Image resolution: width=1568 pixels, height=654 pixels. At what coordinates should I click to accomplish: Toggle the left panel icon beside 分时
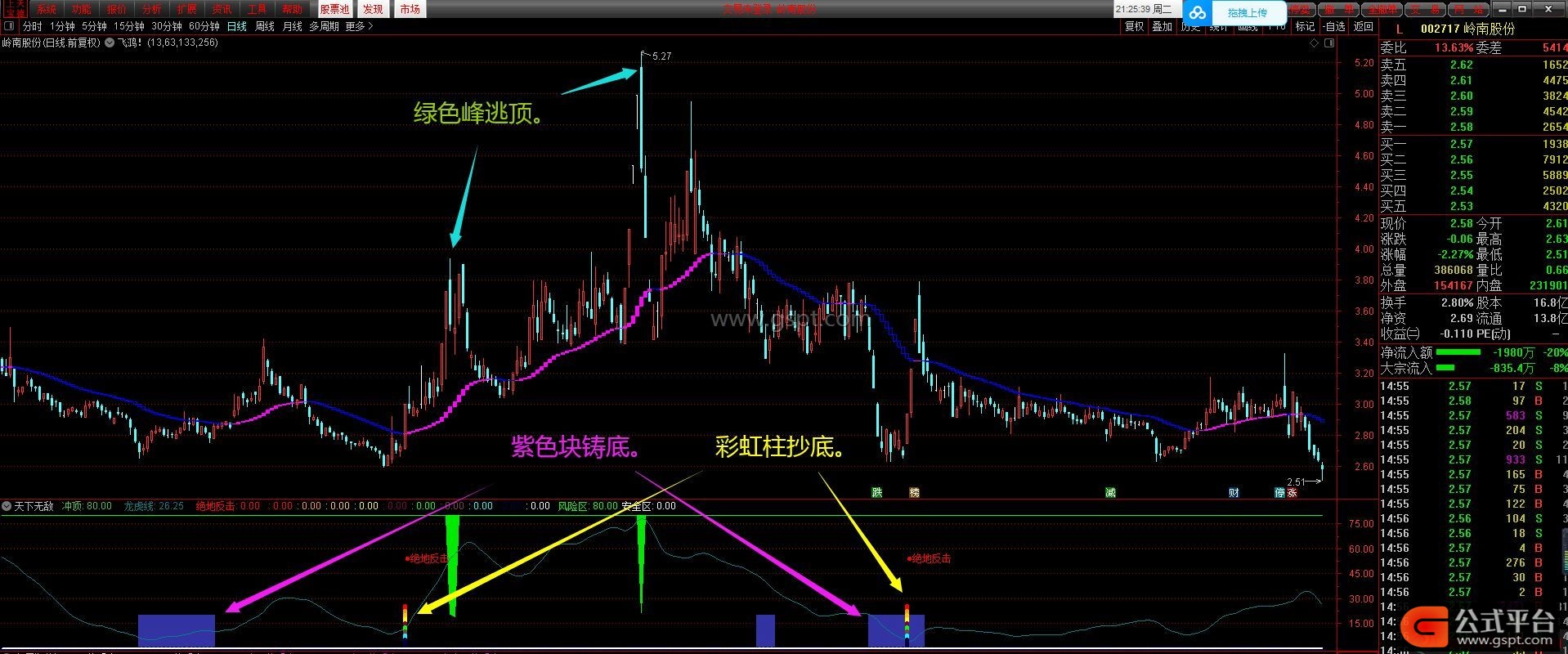(11, 26)
